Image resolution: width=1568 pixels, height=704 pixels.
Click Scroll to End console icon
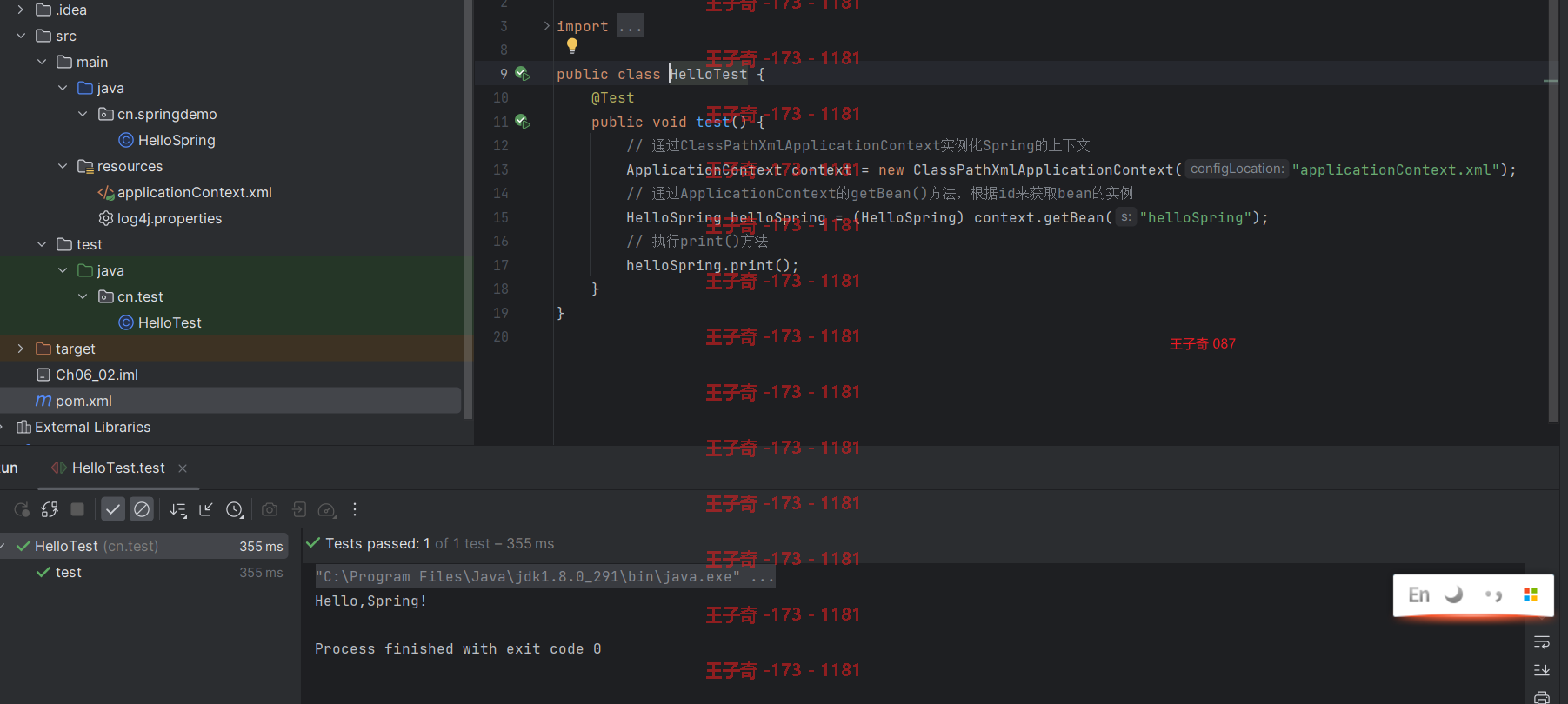(1542, 670)
